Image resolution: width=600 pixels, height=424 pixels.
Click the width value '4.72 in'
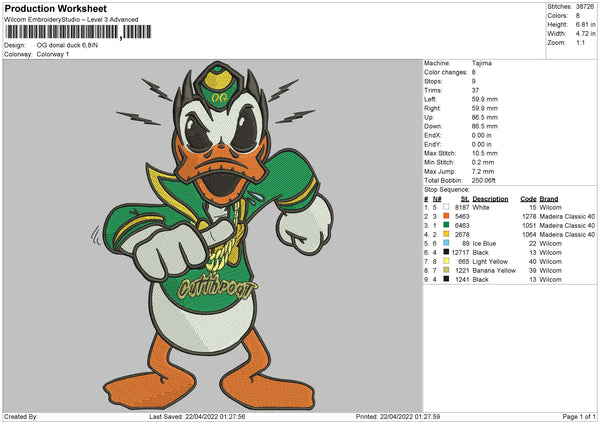(x=585, y=34)
